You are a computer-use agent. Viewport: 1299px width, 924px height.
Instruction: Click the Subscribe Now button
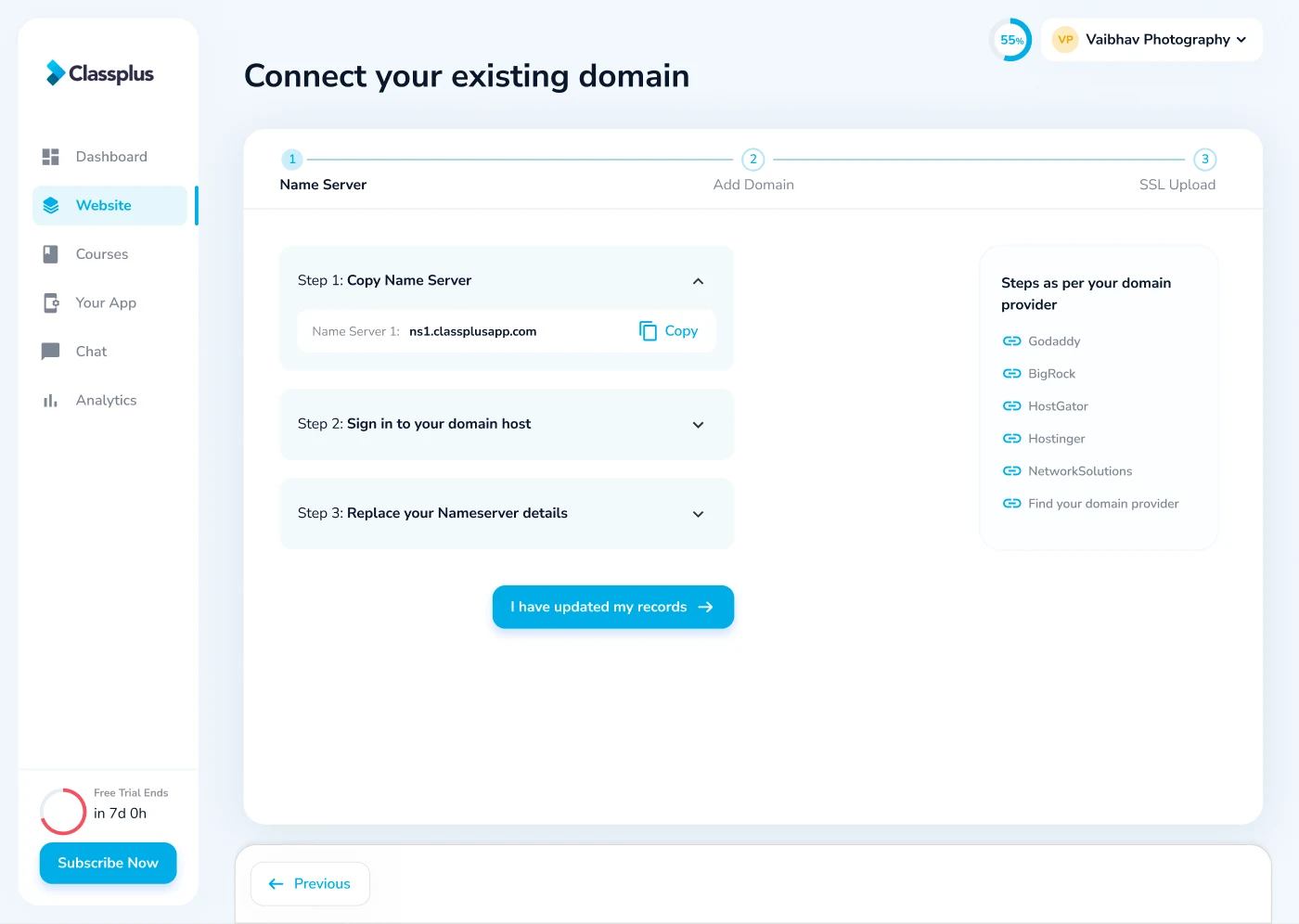pos(109,863)
